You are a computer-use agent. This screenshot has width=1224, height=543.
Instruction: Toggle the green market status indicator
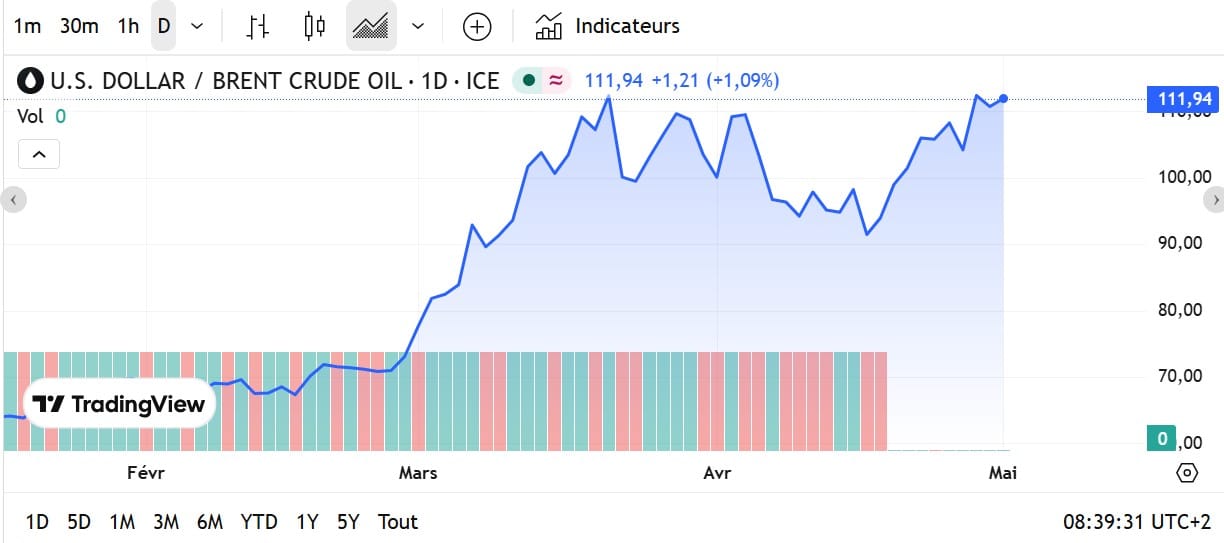pyautogui.click(x=528, y=81)
